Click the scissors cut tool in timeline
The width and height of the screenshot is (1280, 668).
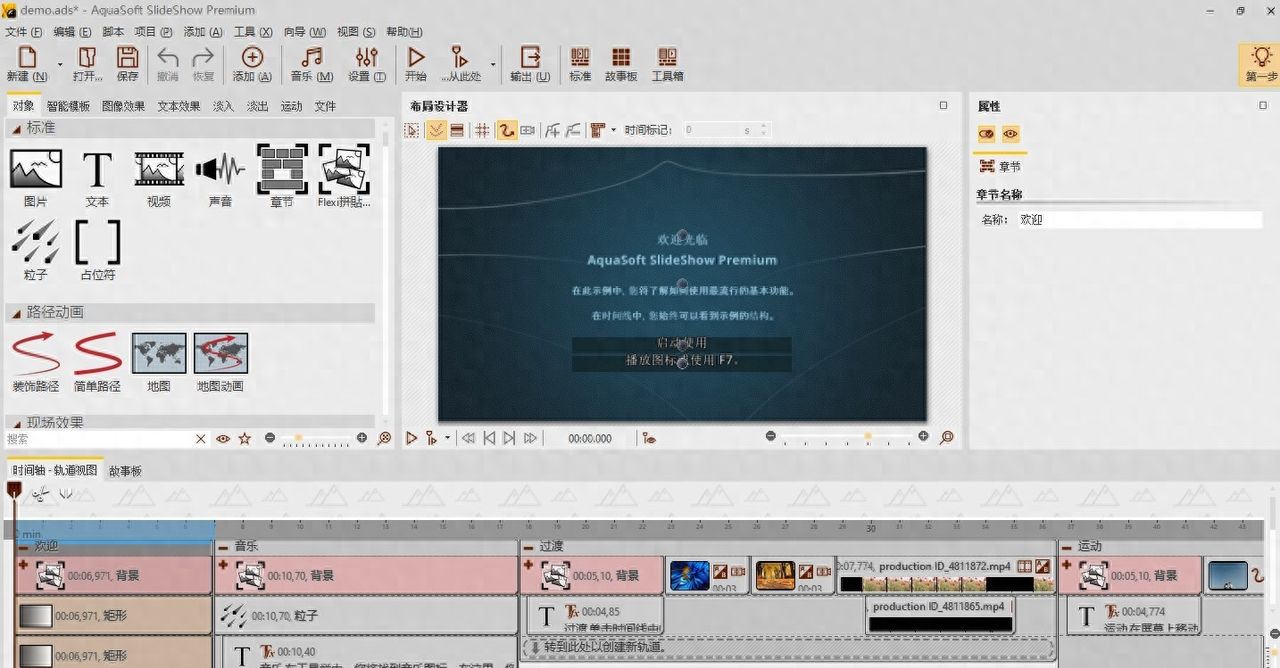point(40,493)
